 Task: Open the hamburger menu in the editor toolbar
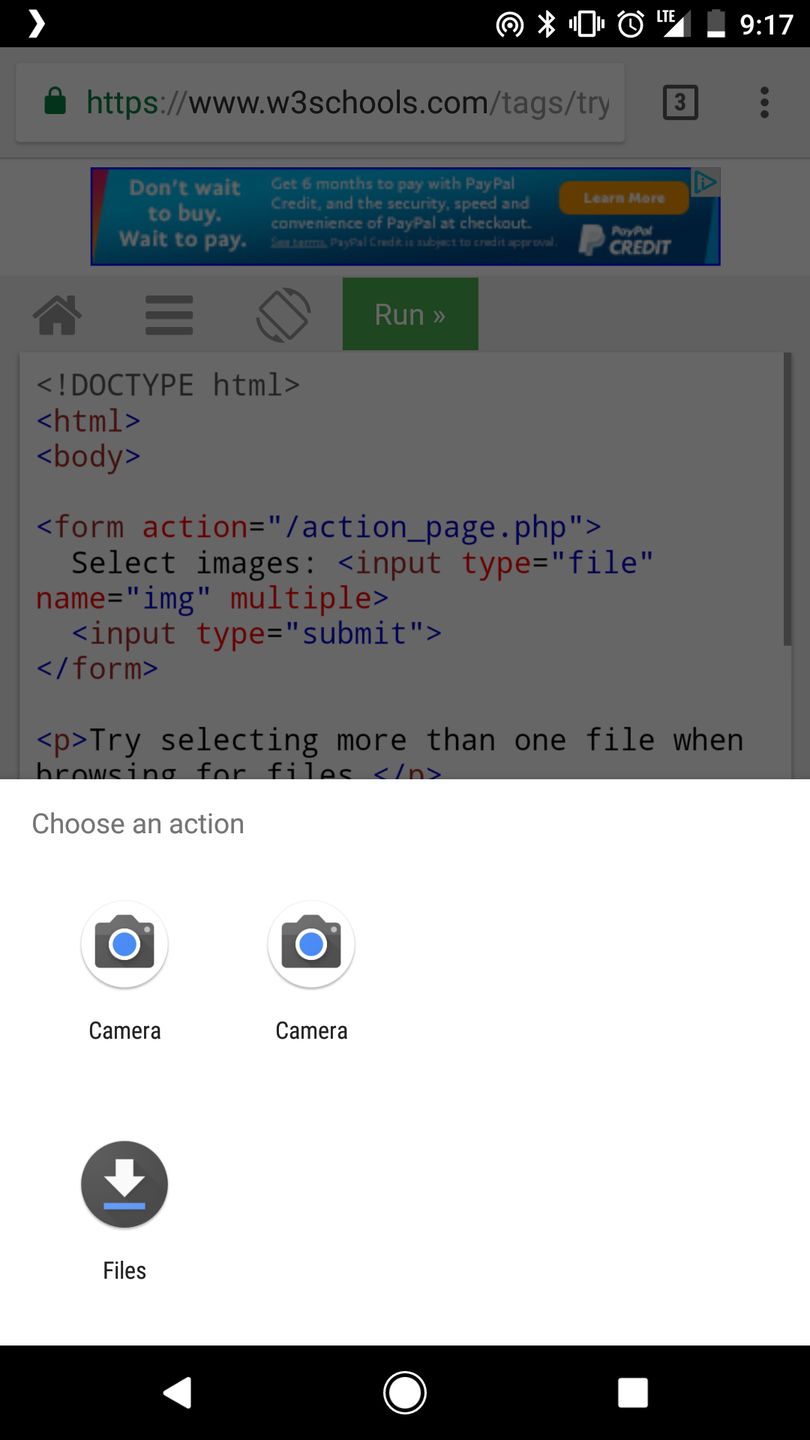168,314
